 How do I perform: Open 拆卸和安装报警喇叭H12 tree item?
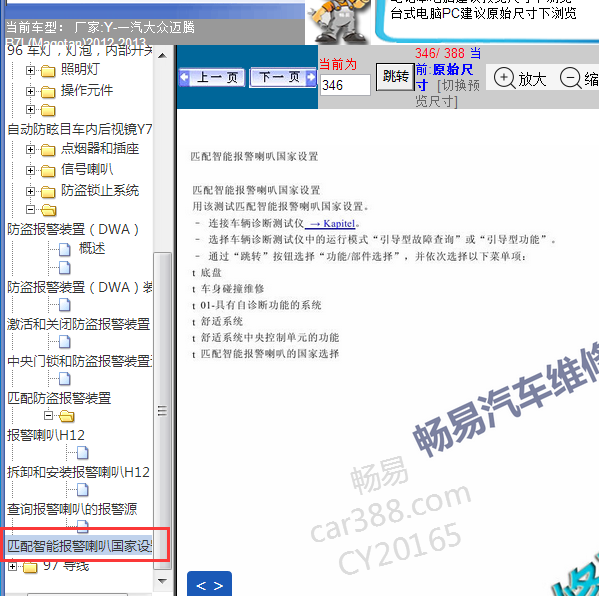point(78,472)
